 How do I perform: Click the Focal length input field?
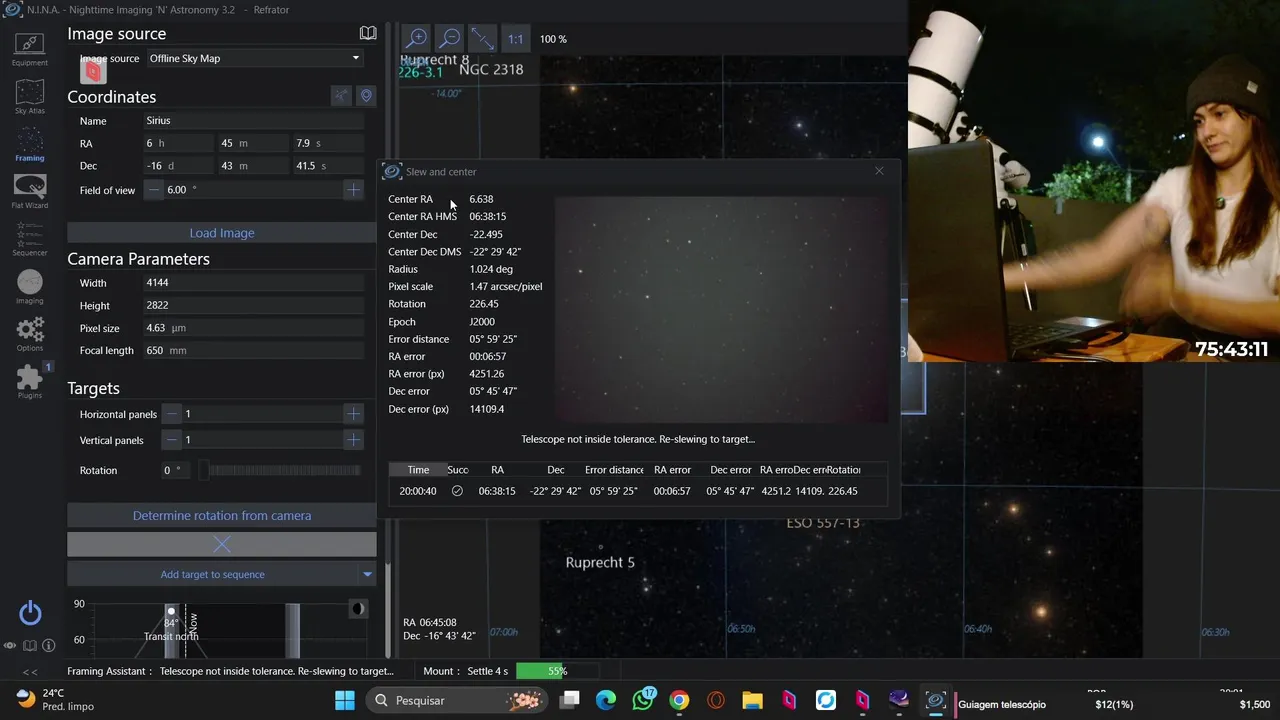254,350
